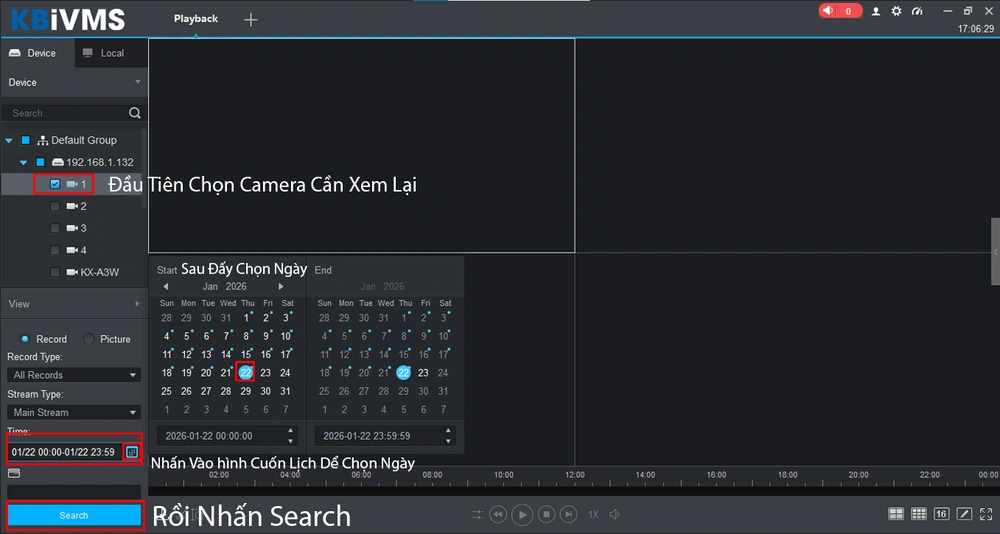Open the alarm notification indicator

[840, 11]
